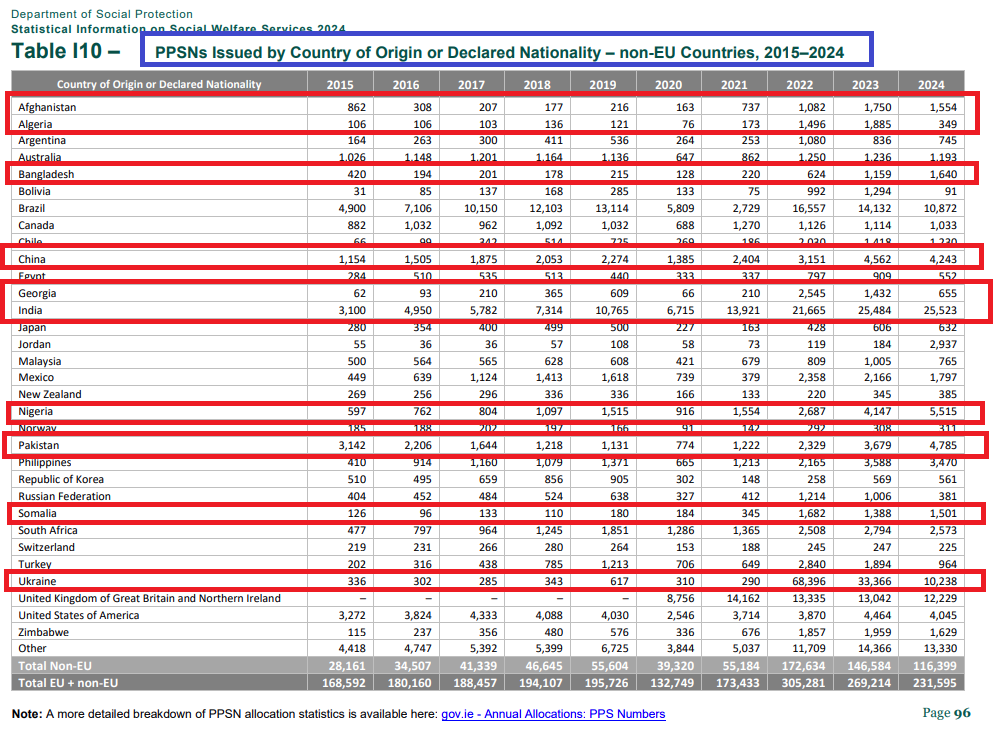The height and width of the screenshot is (746, 994).
Task: Click the Malaysia row label
Action: coord(39,361)
